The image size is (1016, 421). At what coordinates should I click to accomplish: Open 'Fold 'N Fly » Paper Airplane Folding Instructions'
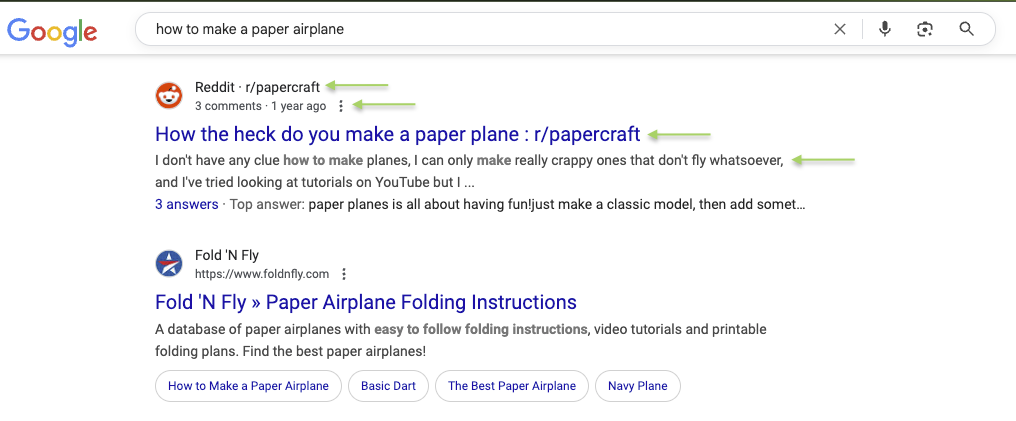click(366, 302)
